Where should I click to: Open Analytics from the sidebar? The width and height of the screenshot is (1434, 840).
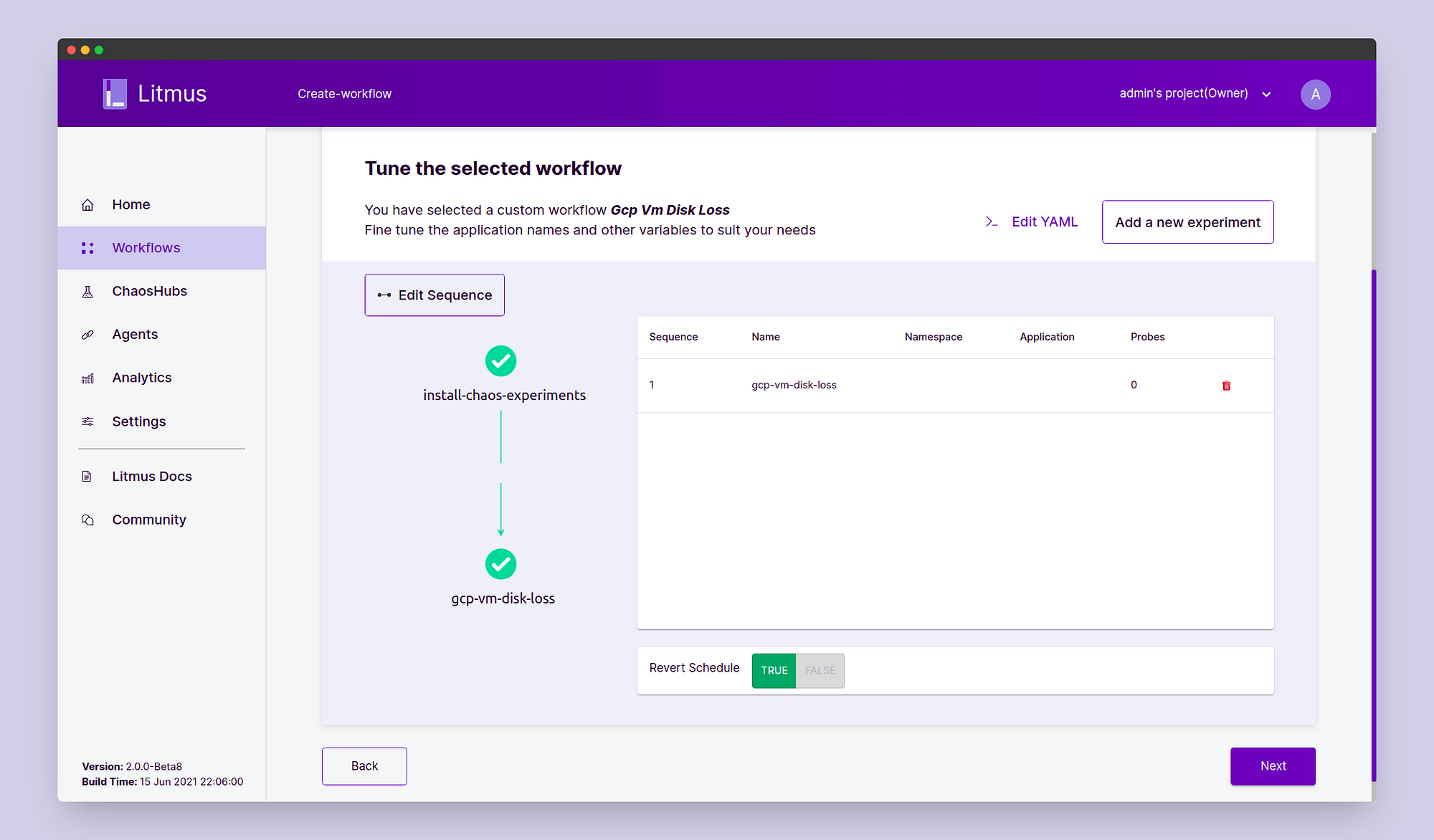click(x=161, y=378)
